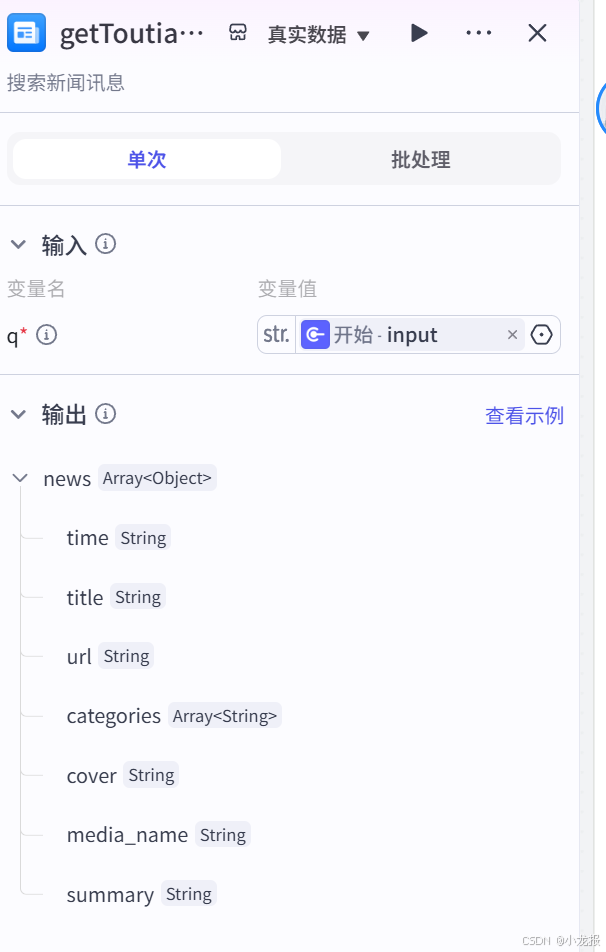Open the expression editor via hexagon icon
Viewport: 606px width, 952px height.
tap(541, 334)
